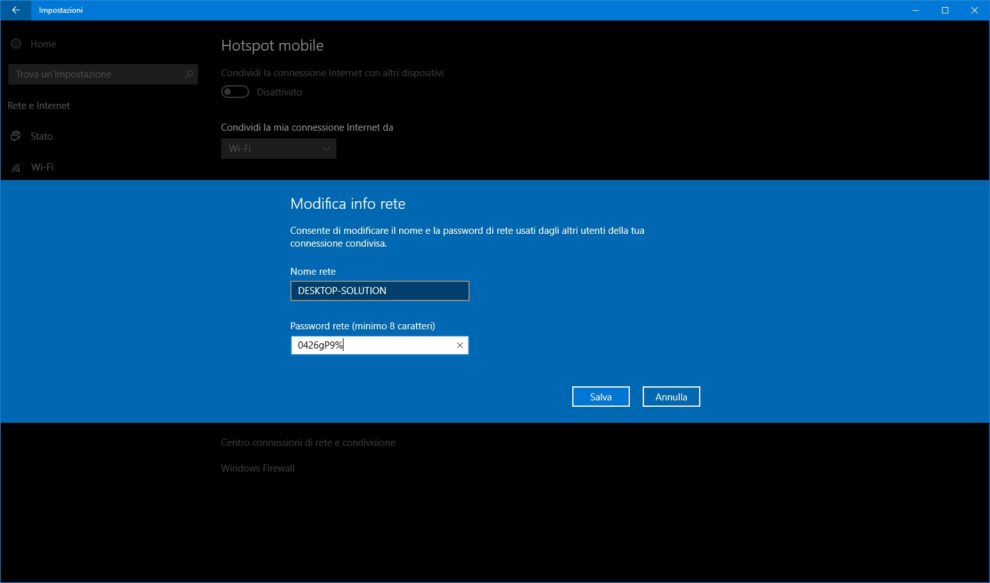Open Centro connessioni di rete e condivisione
Screen dimensions: 990x583
(x=308, y=442)
